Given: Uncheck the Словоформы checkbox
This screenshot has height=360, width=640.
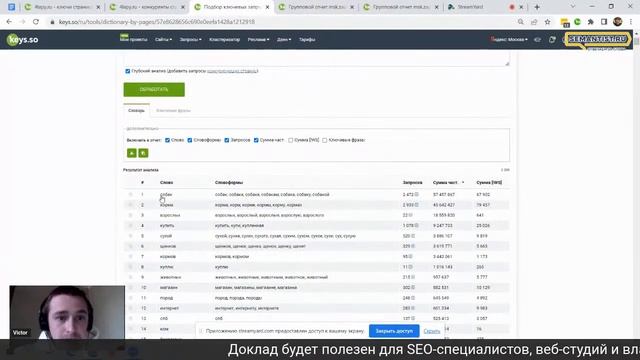Looking at the screenshot, I should tap(190, 140).
